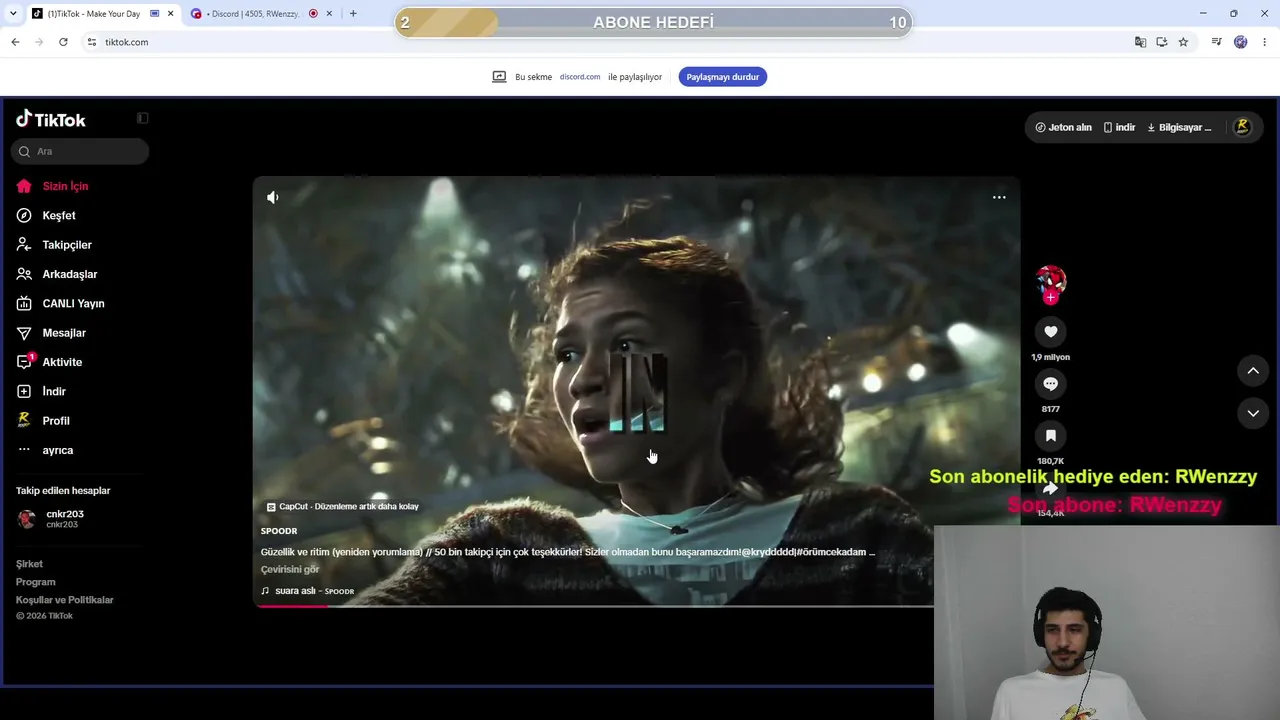Go forward in browser history
Image resolution: width=1280 pixels, height=720 pixels.
click(x=39, y=42)
